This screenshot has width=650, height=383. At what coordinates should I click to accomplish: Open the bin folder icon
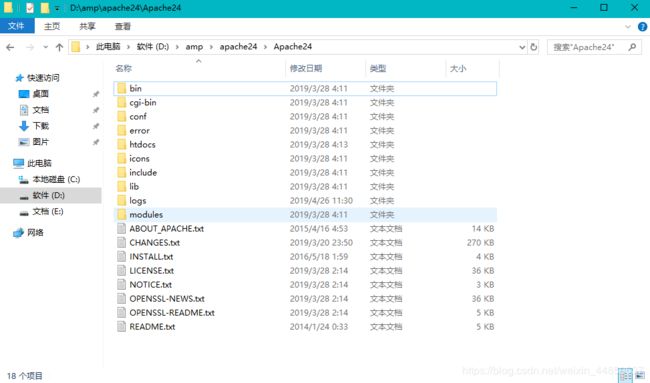(x=121, y=88)
